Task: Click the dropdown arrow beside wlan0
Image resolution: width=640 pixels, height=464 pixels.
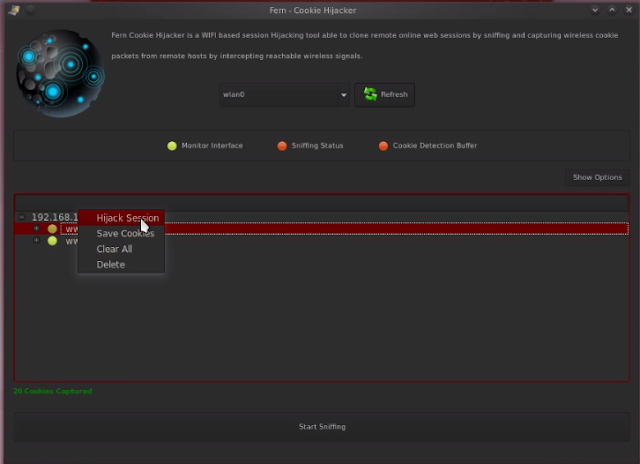Action: (x=344, y=95)
